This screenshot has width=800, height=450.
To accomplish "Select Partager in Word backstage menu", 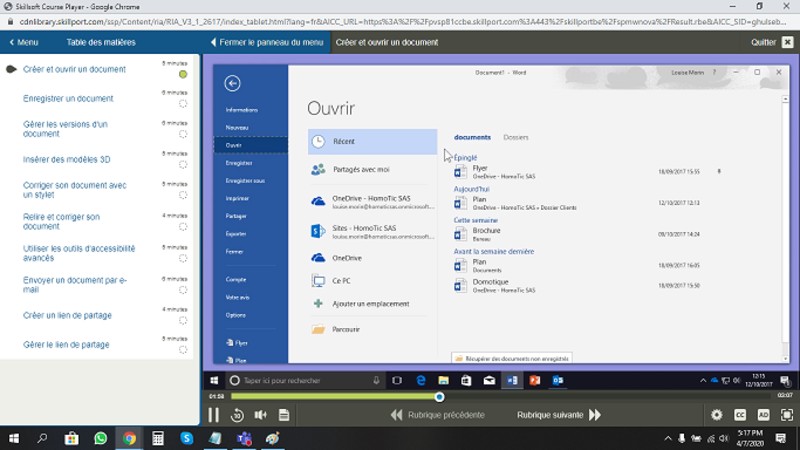I will tap(236, 216).
